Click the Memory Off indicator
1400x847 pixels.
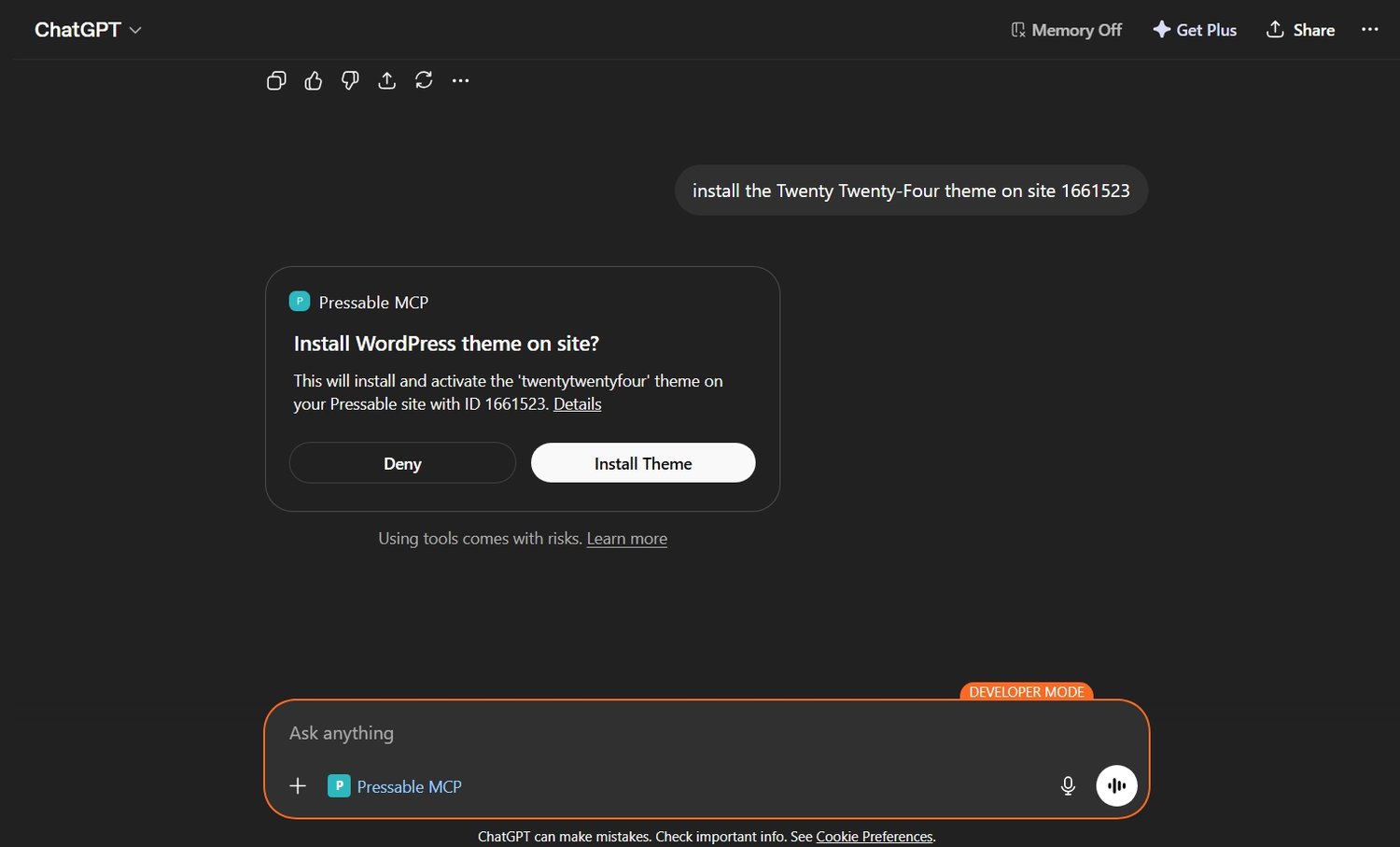click(1066, 30)
